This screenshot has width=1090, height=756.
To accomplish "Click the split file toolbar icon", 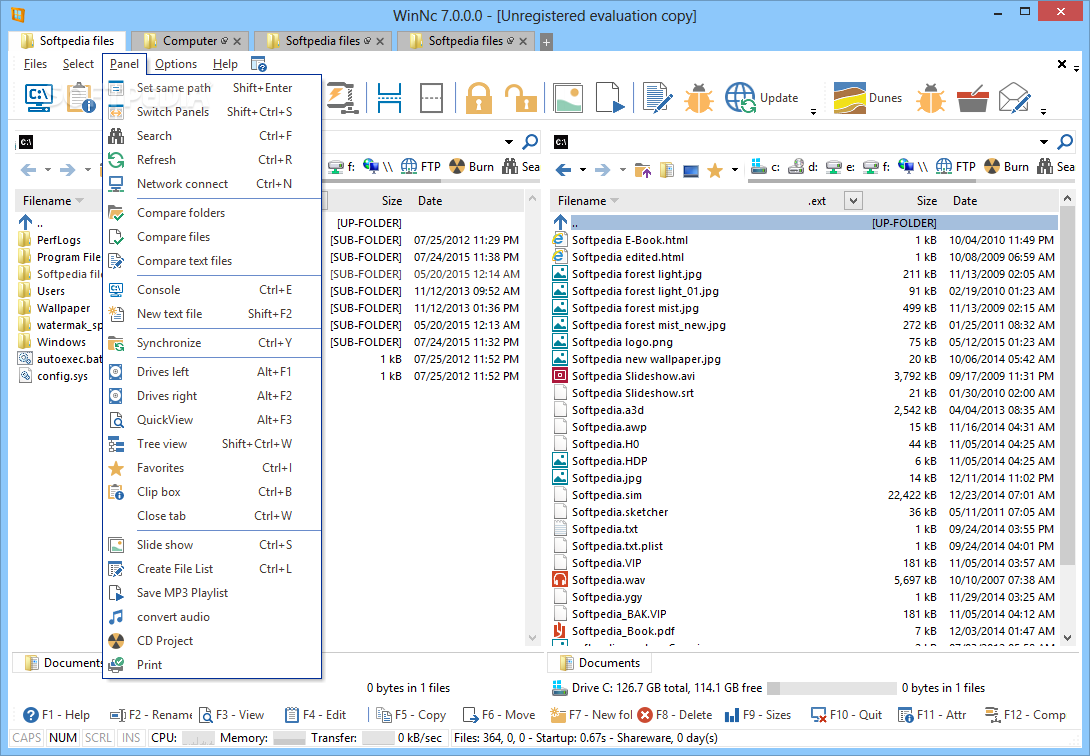I will (x=389, y=98).
